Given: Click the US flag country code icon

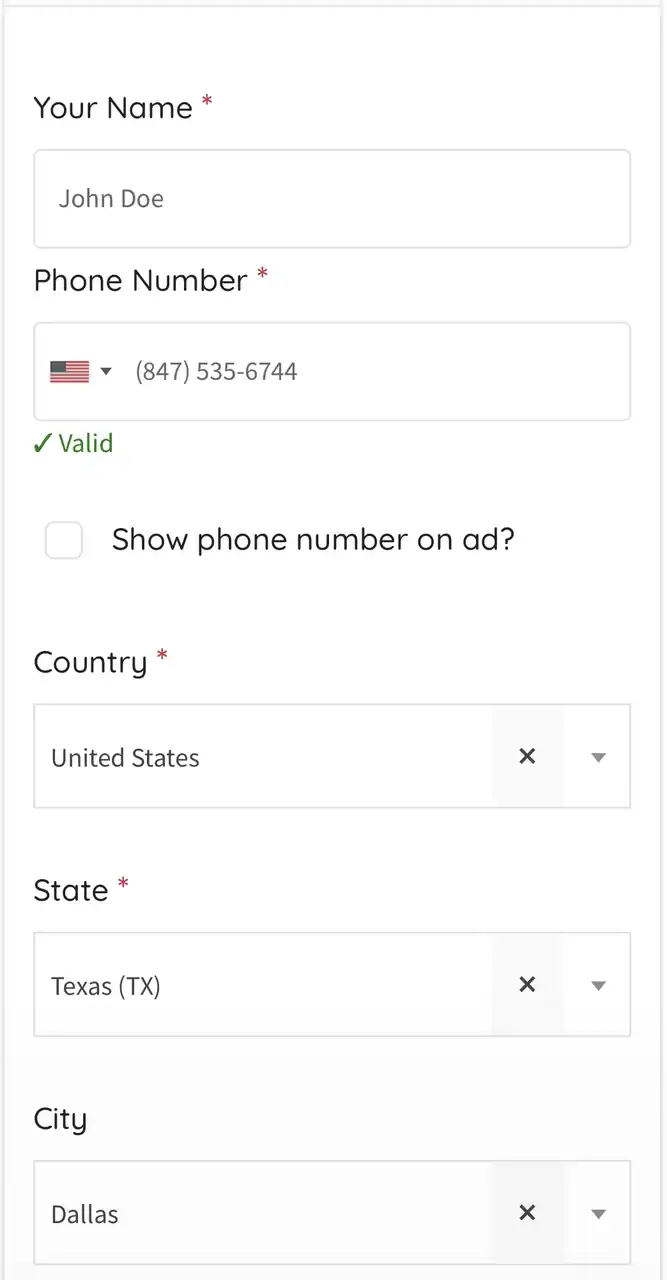Looking at the screenshot, I should [69, 372].
